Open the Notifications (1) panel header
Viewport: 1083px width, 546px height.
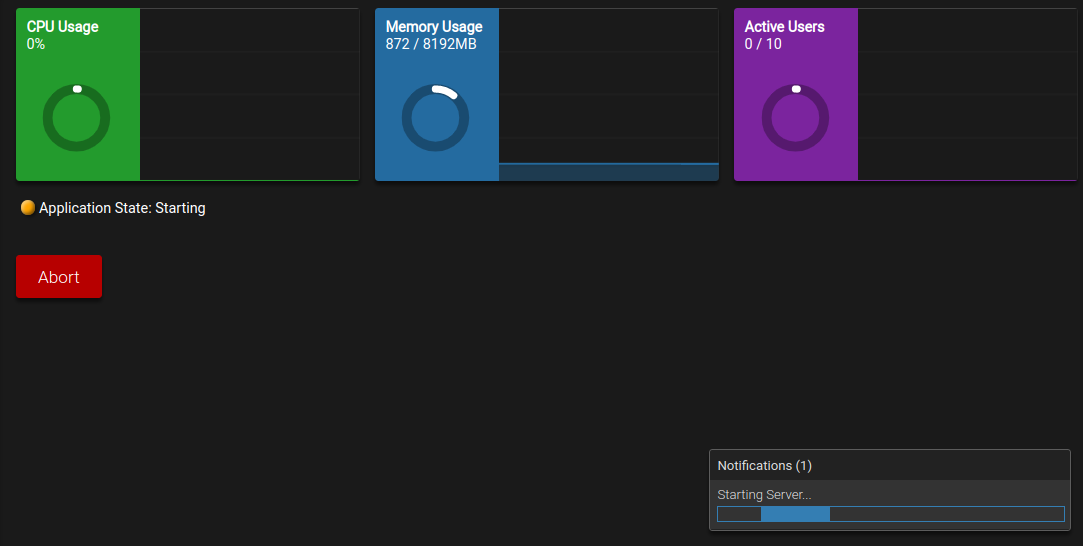coord(890,466)
